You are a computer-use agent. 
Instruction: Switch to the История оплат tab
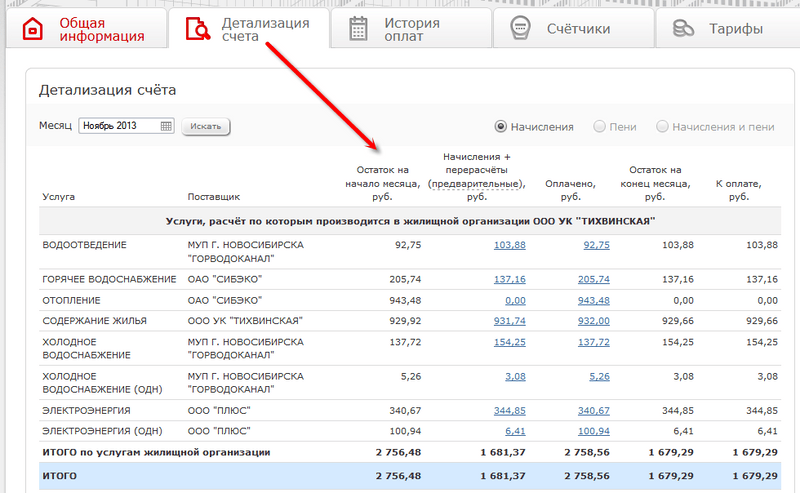click(411, 30)
